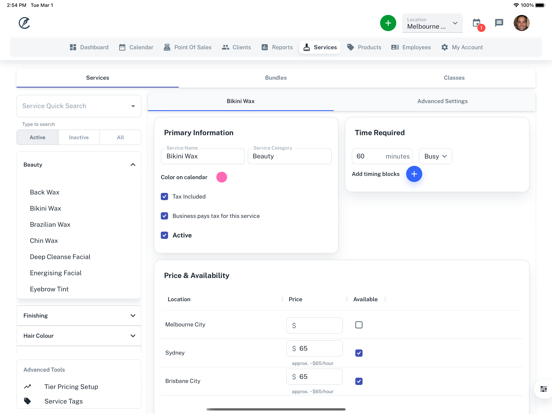The image size is (552, 414).
Task: Click the Available column header
Action: coord(365,299)
